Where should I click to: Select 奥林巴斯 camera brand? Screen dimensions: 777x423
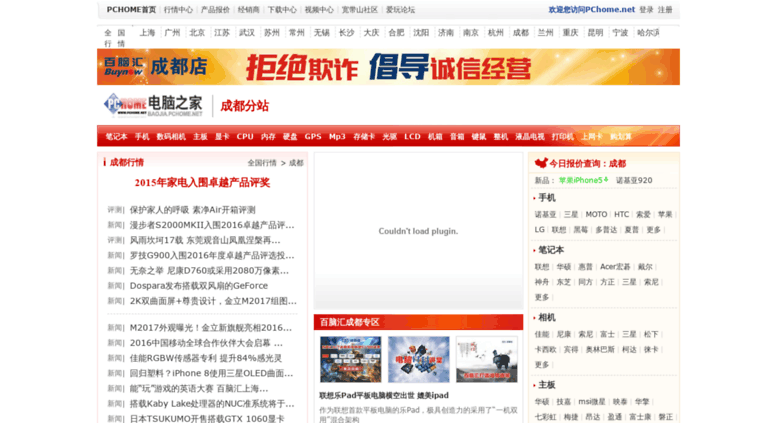(x=600, y=350)
